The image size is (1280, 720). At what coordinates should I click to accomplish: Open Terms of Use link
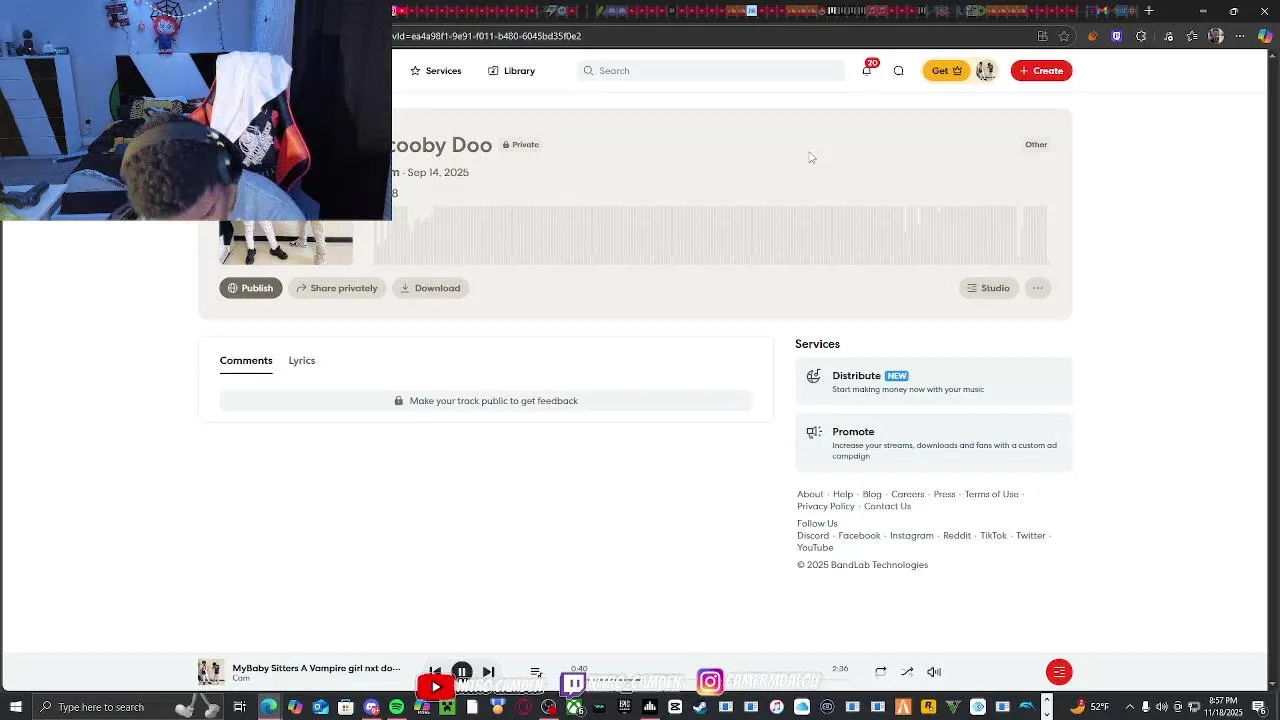991,494
